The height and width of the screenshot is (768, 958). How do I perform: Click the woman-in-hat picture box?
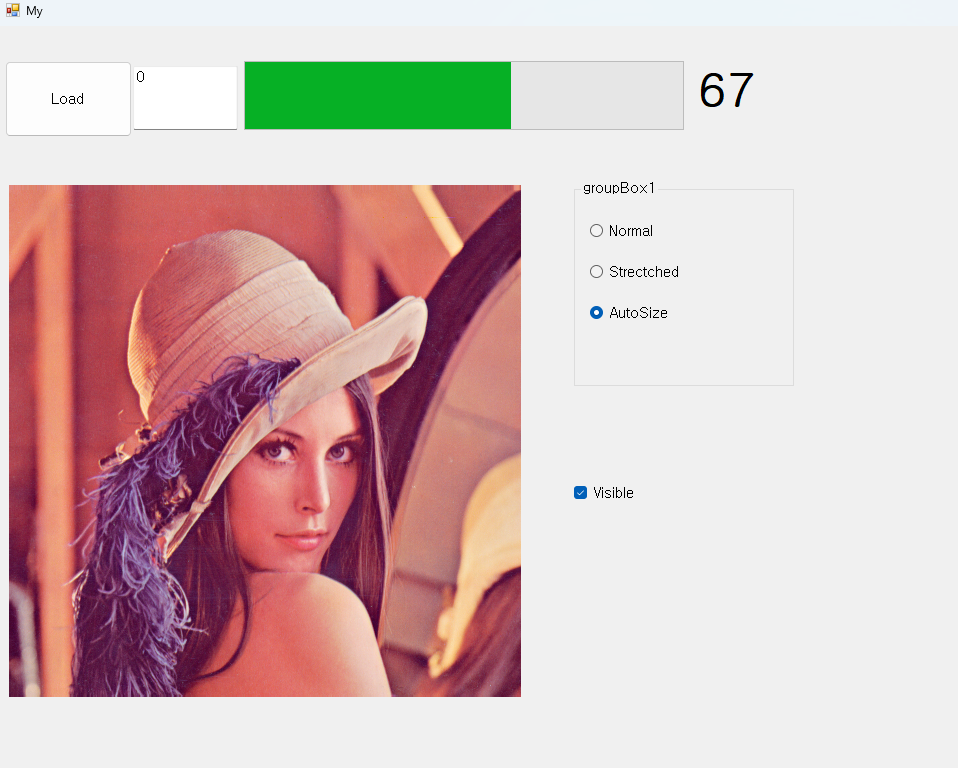265,441
